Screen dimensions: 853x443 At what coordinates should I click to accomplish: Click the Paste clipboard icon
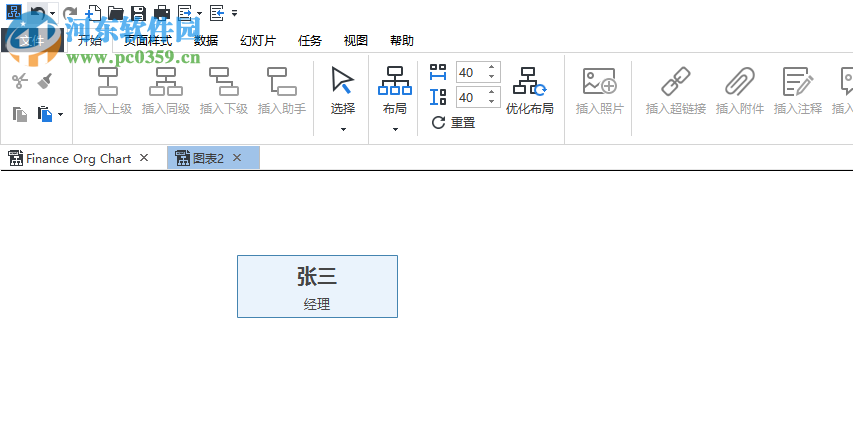point(45,114)
